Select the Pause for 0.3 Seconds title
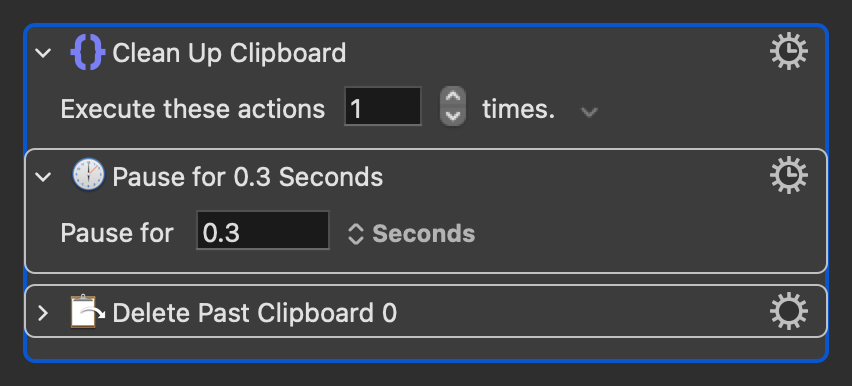852x386 pixels. pos(247,177)
